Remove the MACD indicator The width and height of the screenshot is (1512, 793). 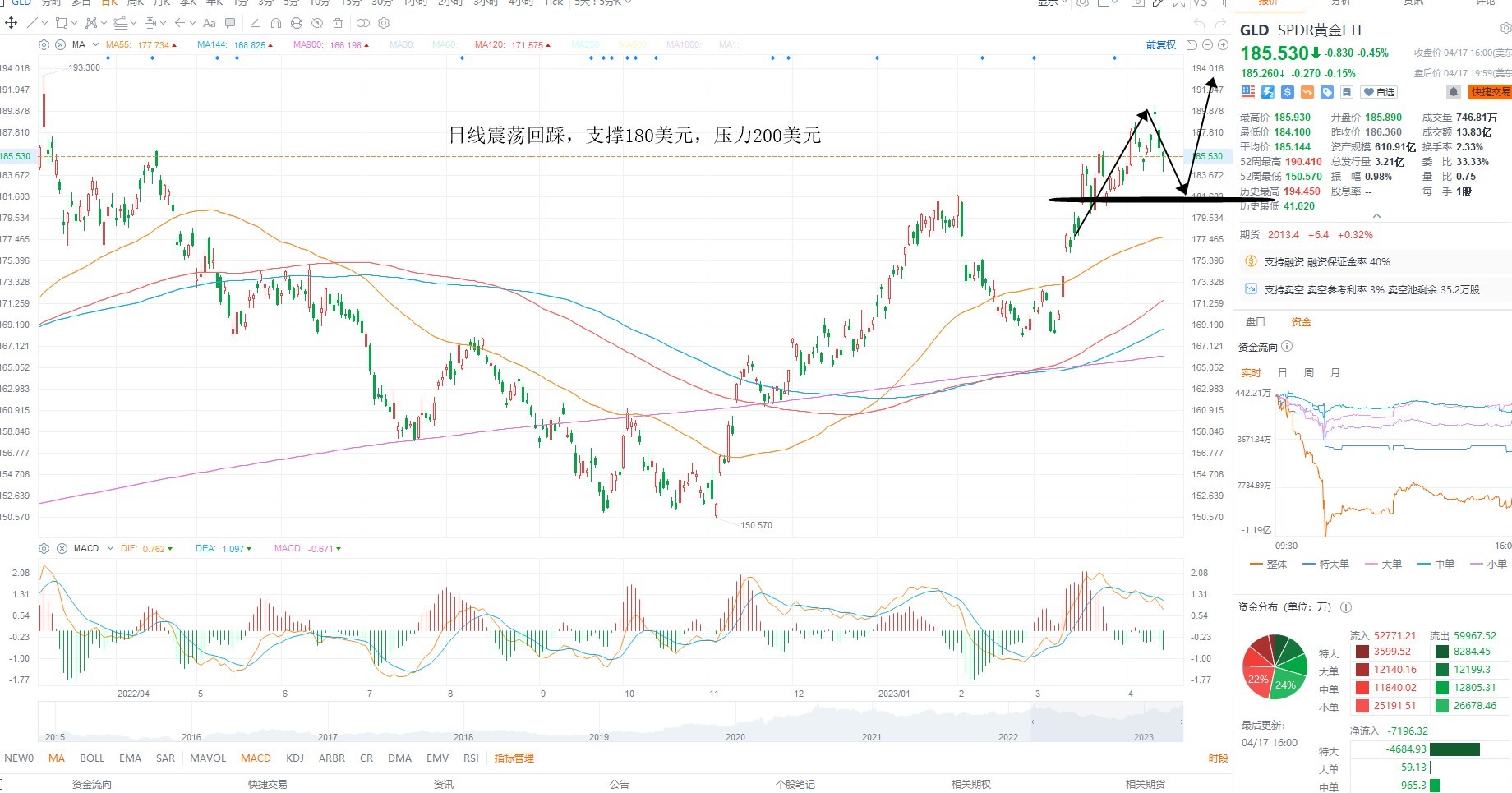pos(62,548)
